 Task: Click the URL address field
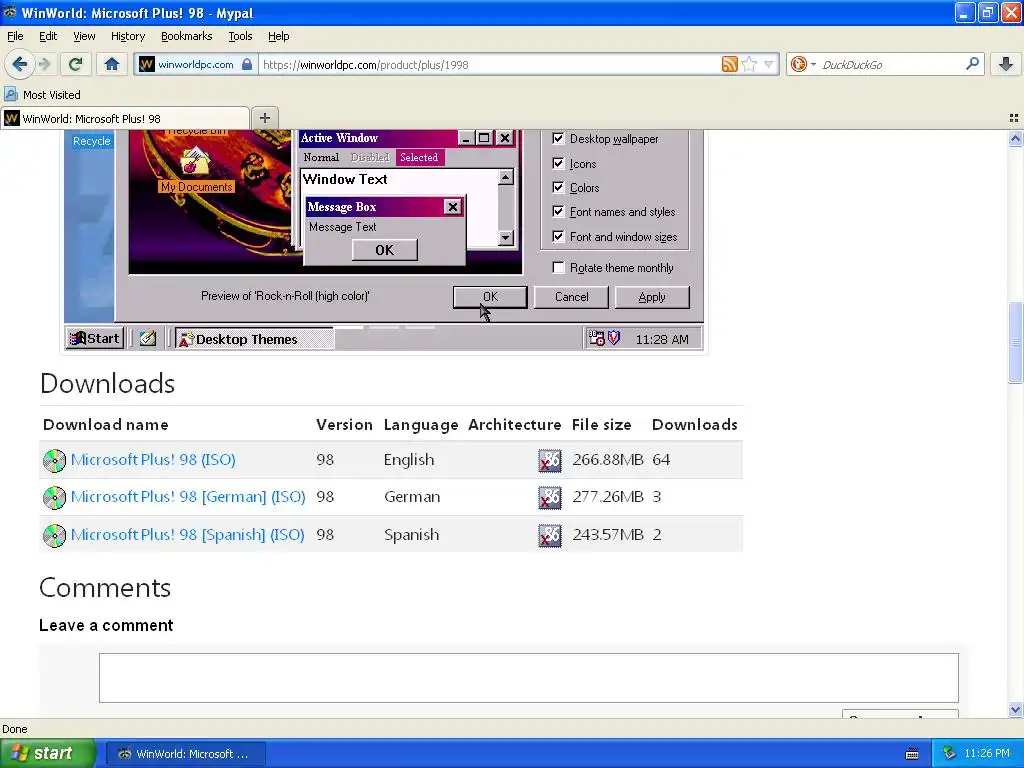pos(488,64)
